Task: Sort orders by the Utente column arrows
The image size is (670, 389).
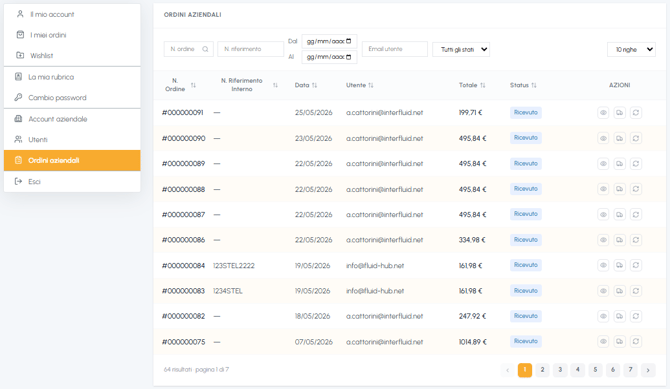Action: click(x=371, y=85)
